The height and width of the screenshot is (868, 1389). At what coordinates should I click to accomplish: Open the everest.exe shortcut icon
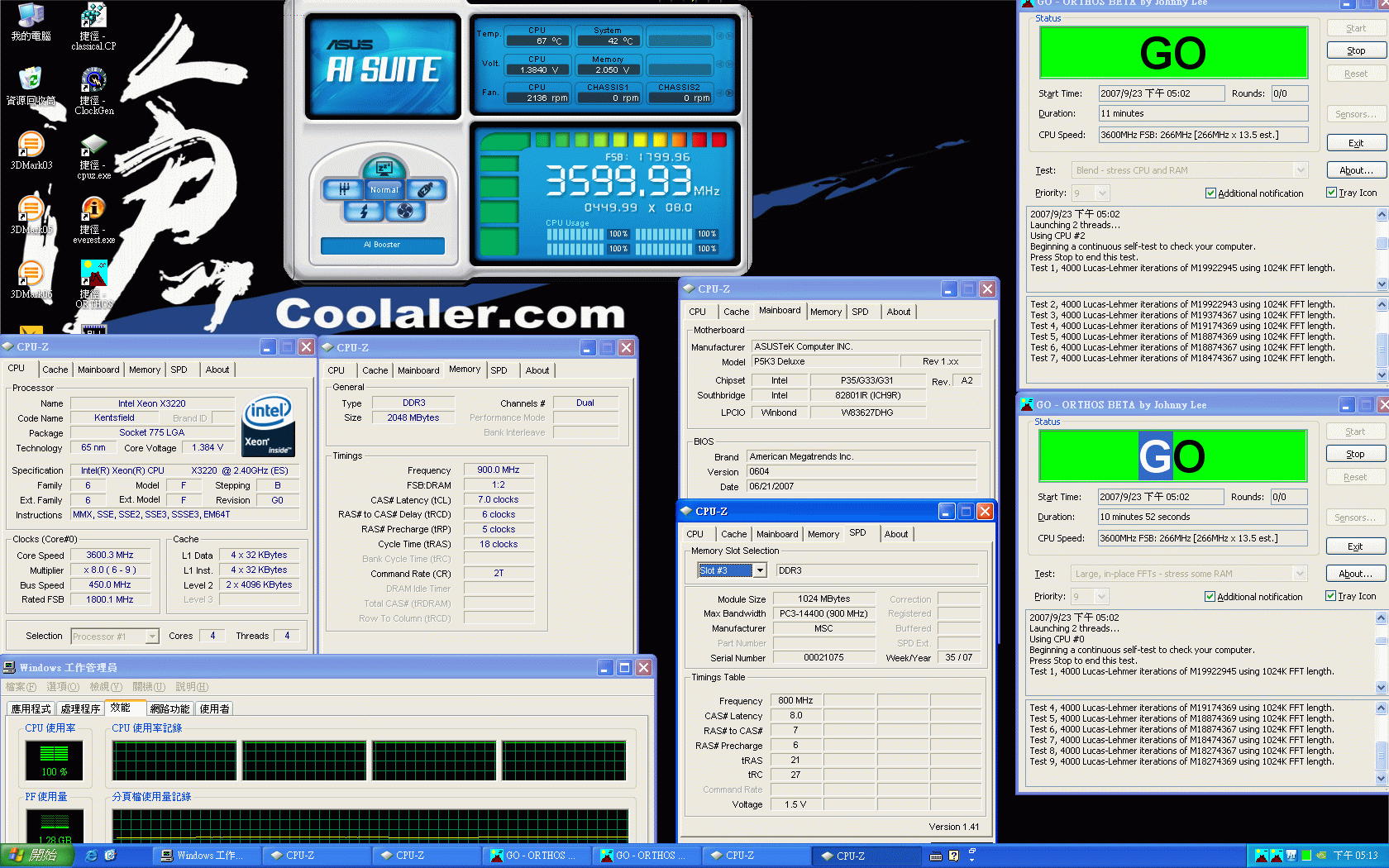click(x=93, y=221)
